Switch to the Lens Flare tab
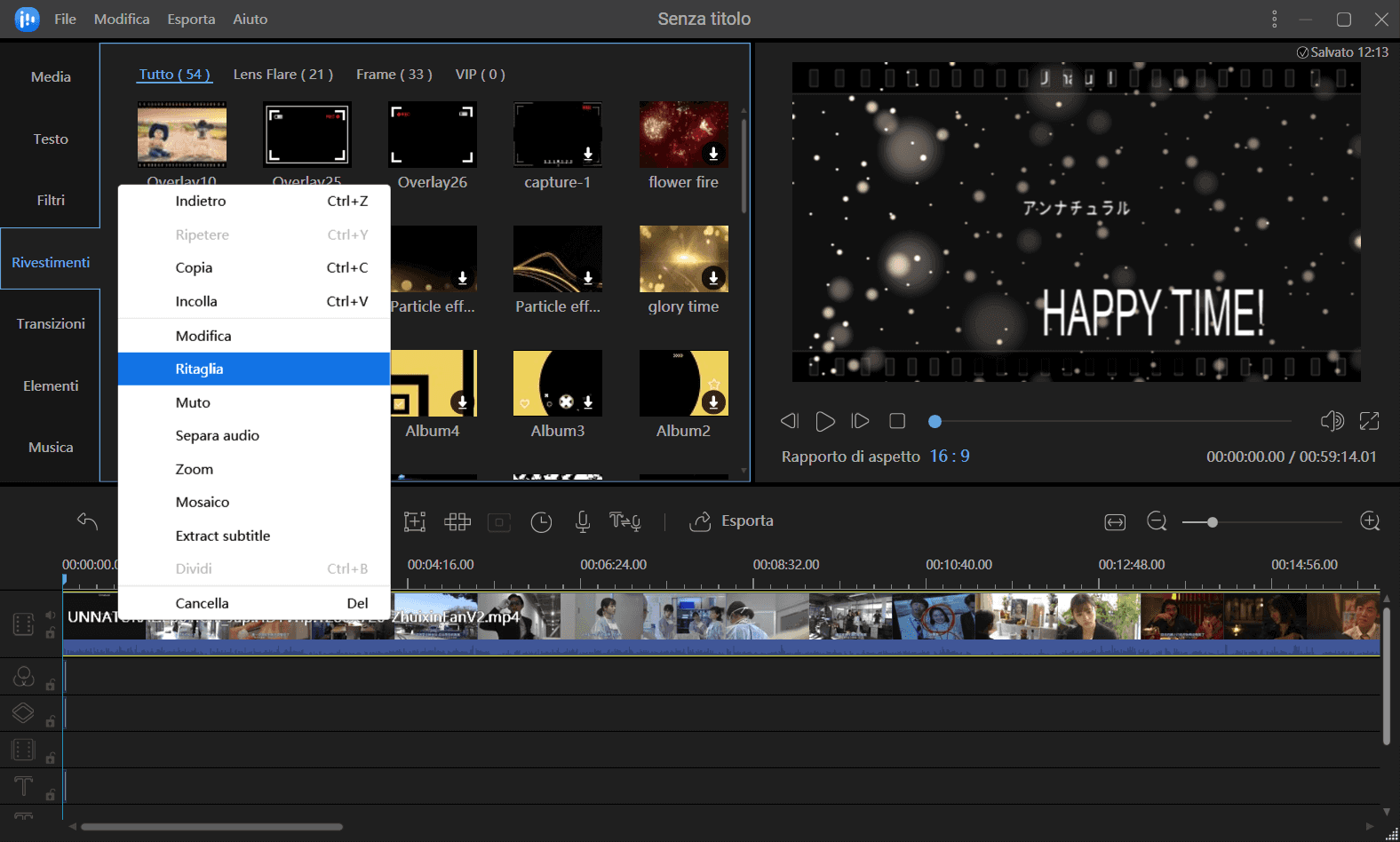The width and height of the screenshot is (1400, 842). pos(282,75)
